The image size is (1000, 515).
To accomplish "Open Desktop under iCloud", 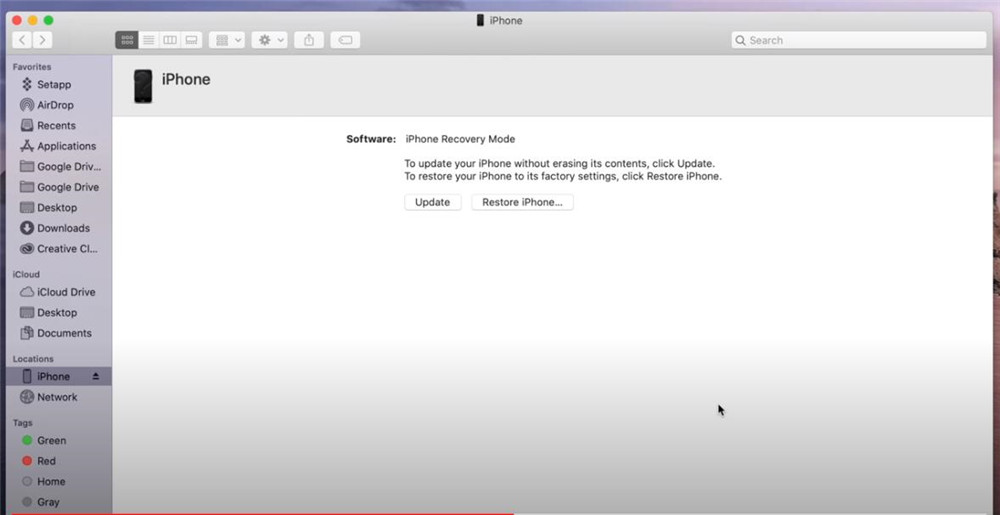I will (59, 313).
